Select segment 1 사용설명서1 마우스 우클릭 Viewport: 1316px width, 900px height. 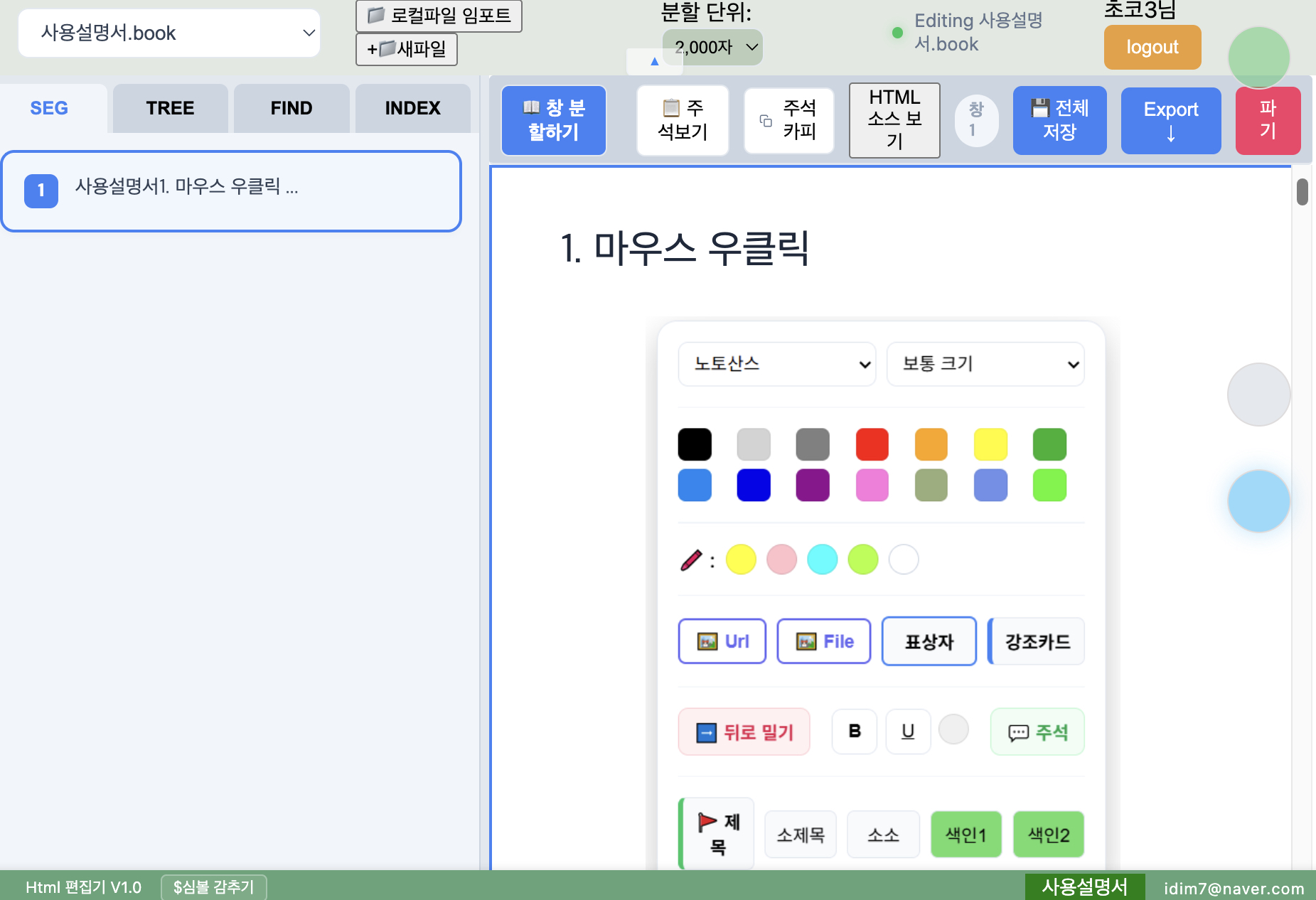(x=231, y=191)
